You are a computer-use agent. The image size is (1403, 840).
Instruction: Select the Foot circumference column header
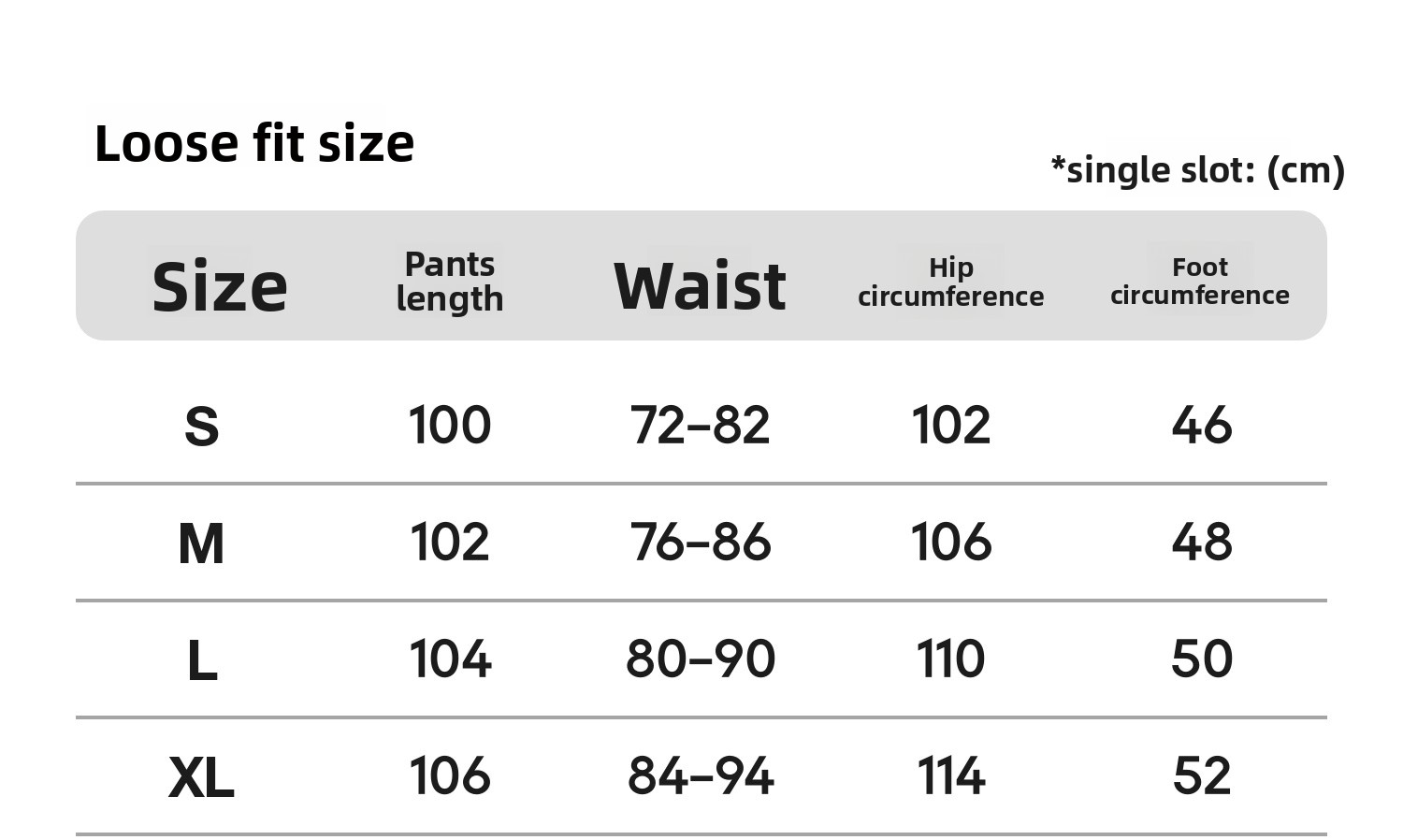1200,281
